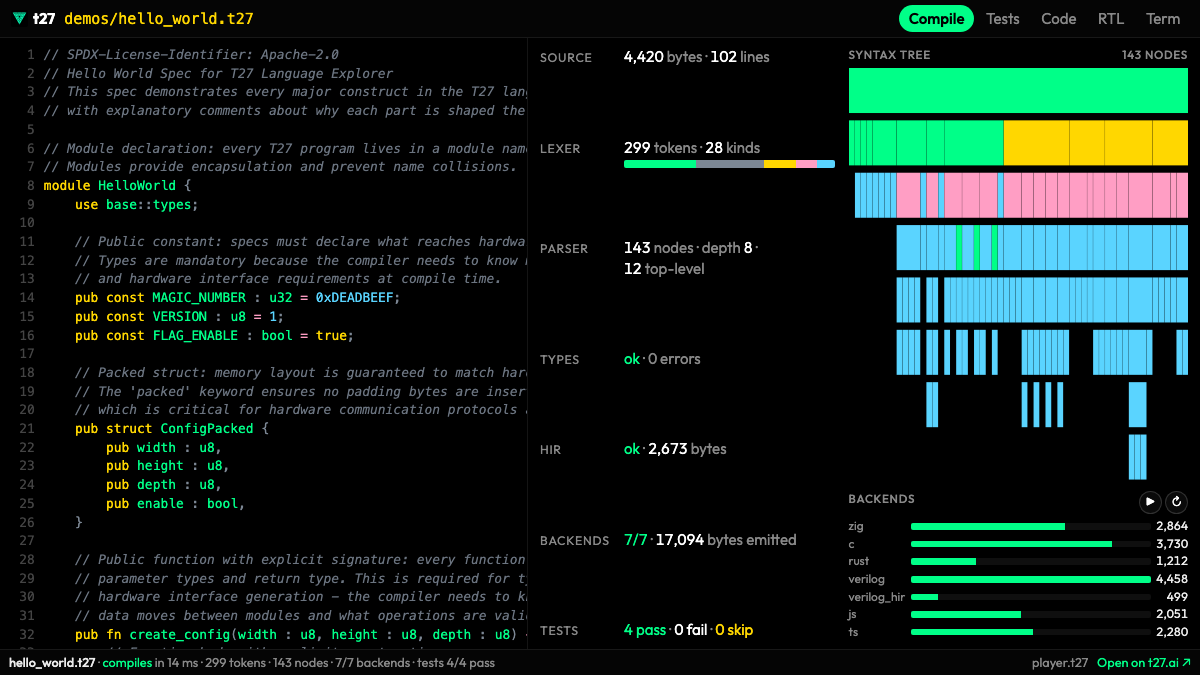Select the HIR pipeline stage label
Image resolution: width=1200 pixels, height=675 pixels.
click(551, 450)
